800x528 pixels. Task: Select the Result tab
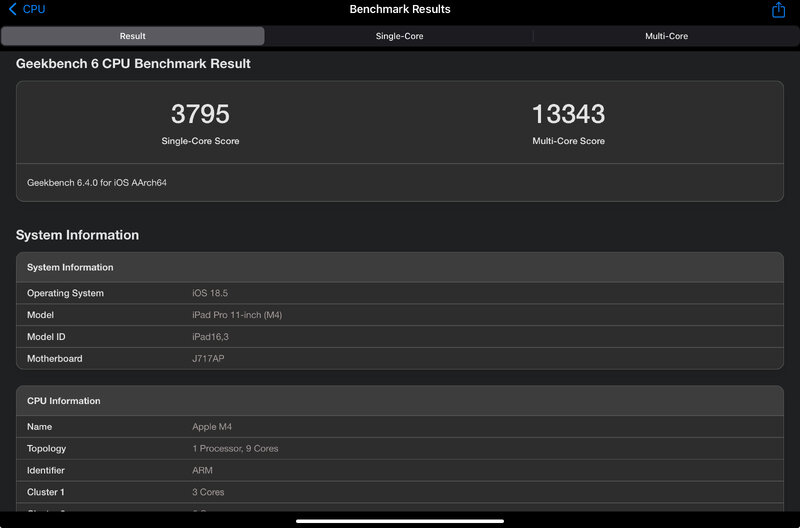point(133,36)
